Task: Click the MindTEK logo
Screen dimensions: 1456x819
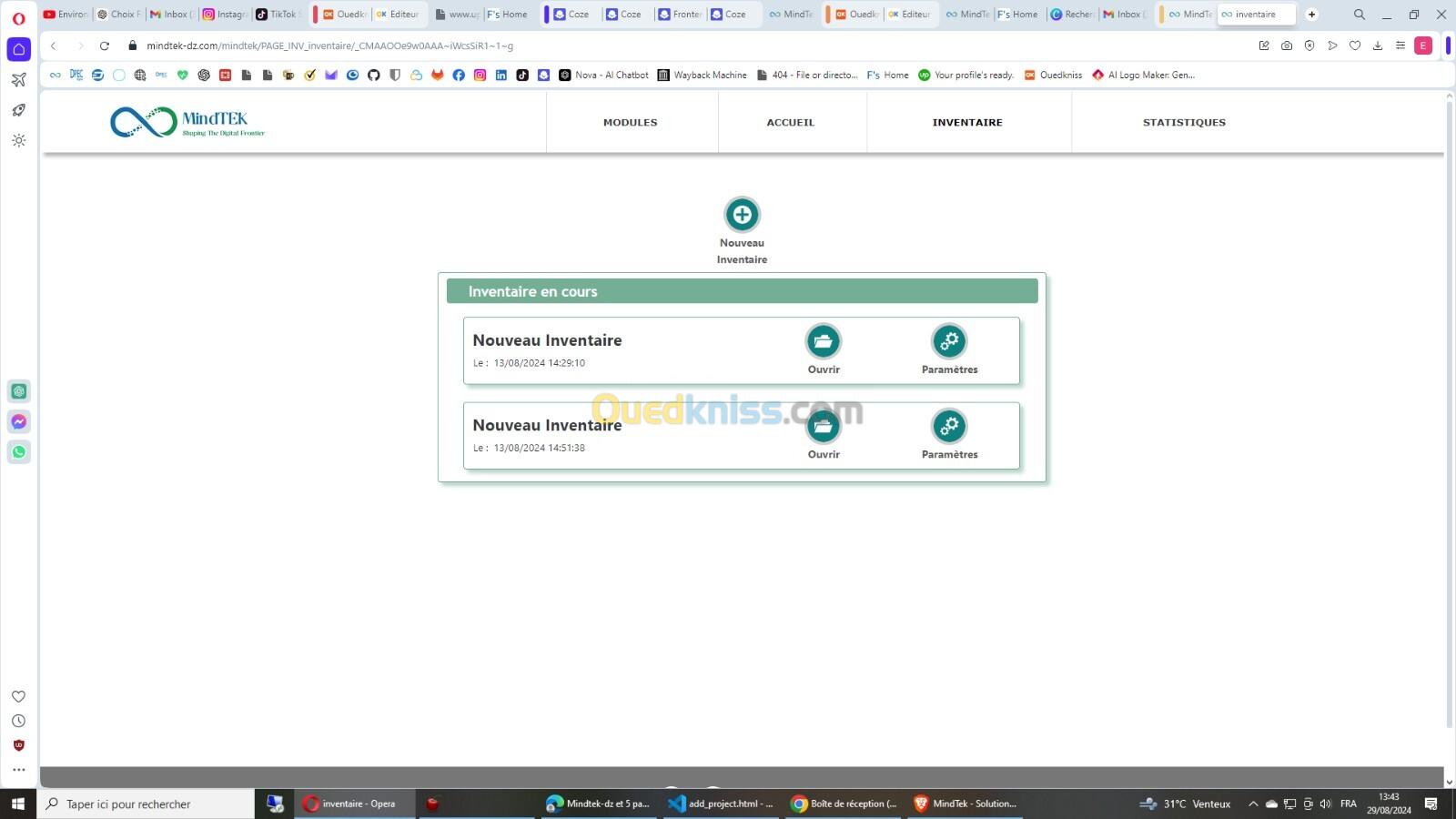Action: (x=187, y=122)
